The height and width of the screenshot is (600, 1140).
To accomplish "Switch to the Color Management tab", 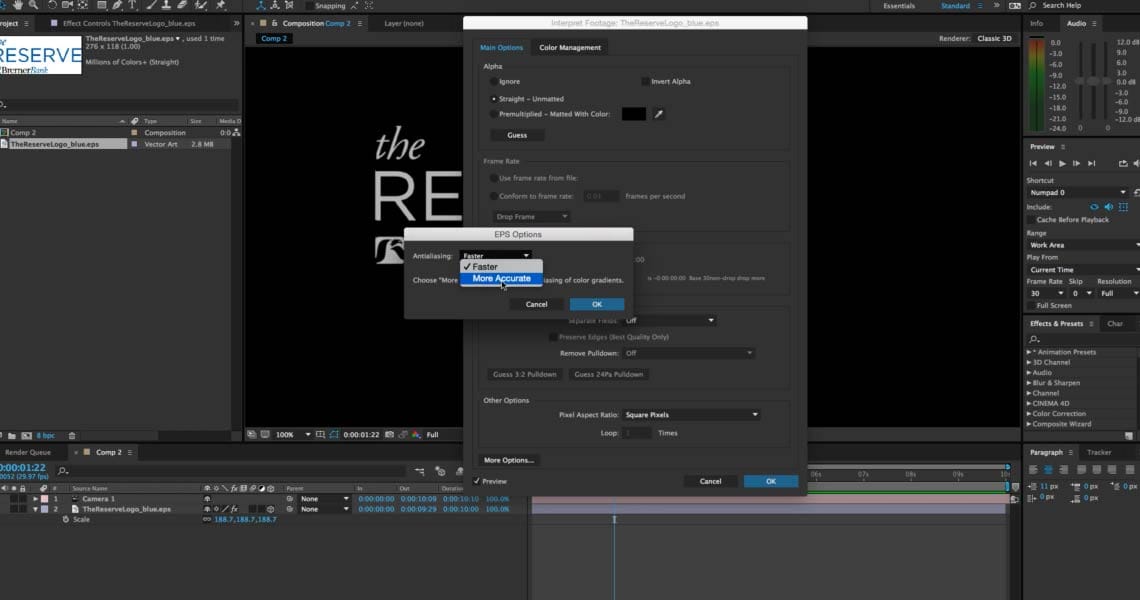I will pyautogui.click(x=570, y=48).
